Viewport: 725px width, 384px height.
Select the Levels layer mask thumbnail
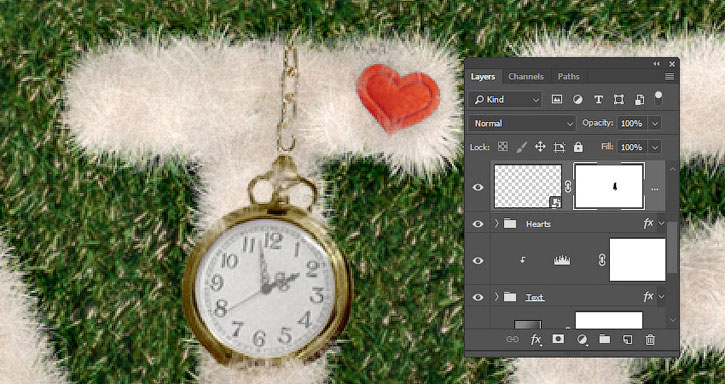click(637, 260)
